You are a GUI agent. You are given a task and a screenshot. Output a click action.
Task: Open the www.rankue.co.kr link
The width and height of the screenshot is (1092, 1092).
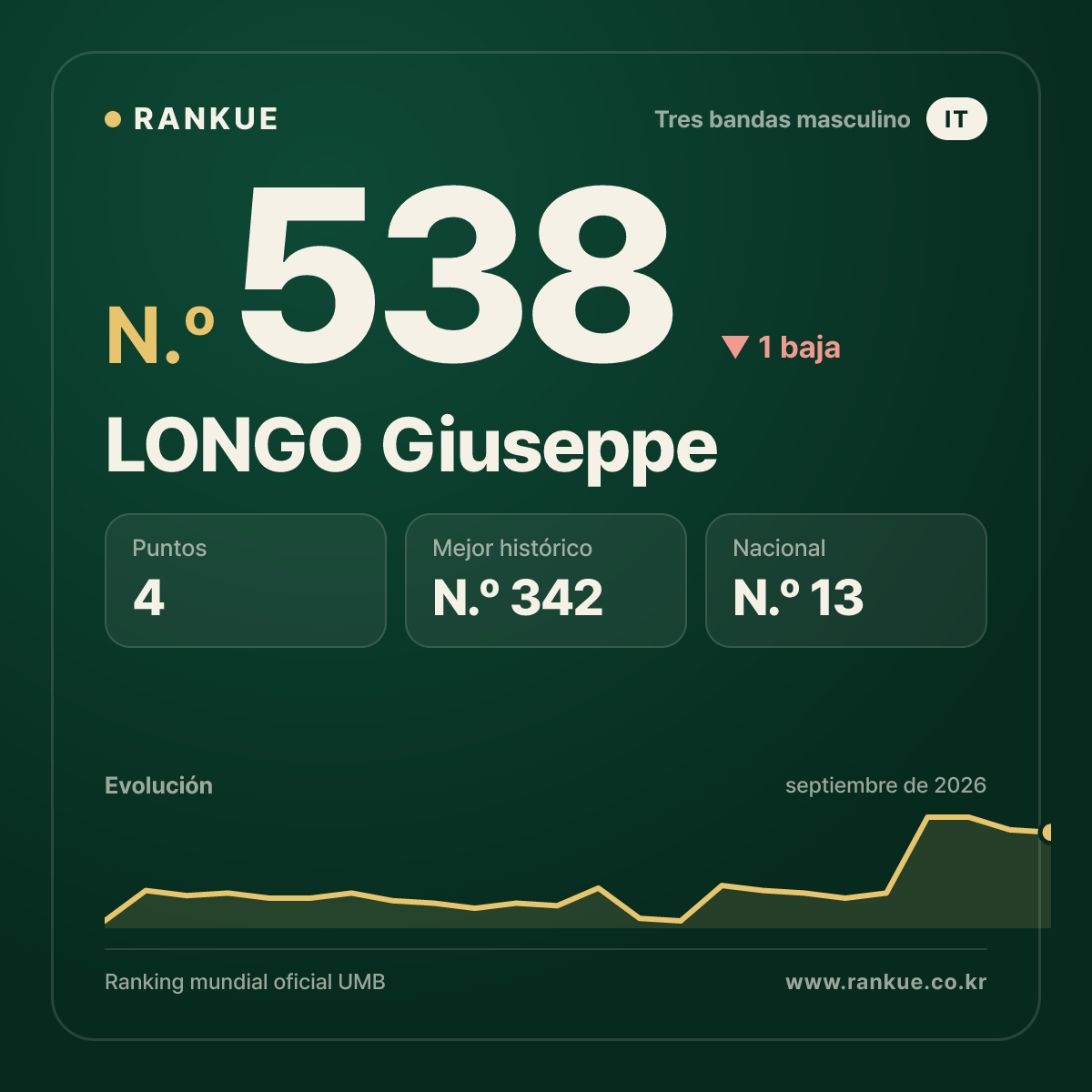886,982
